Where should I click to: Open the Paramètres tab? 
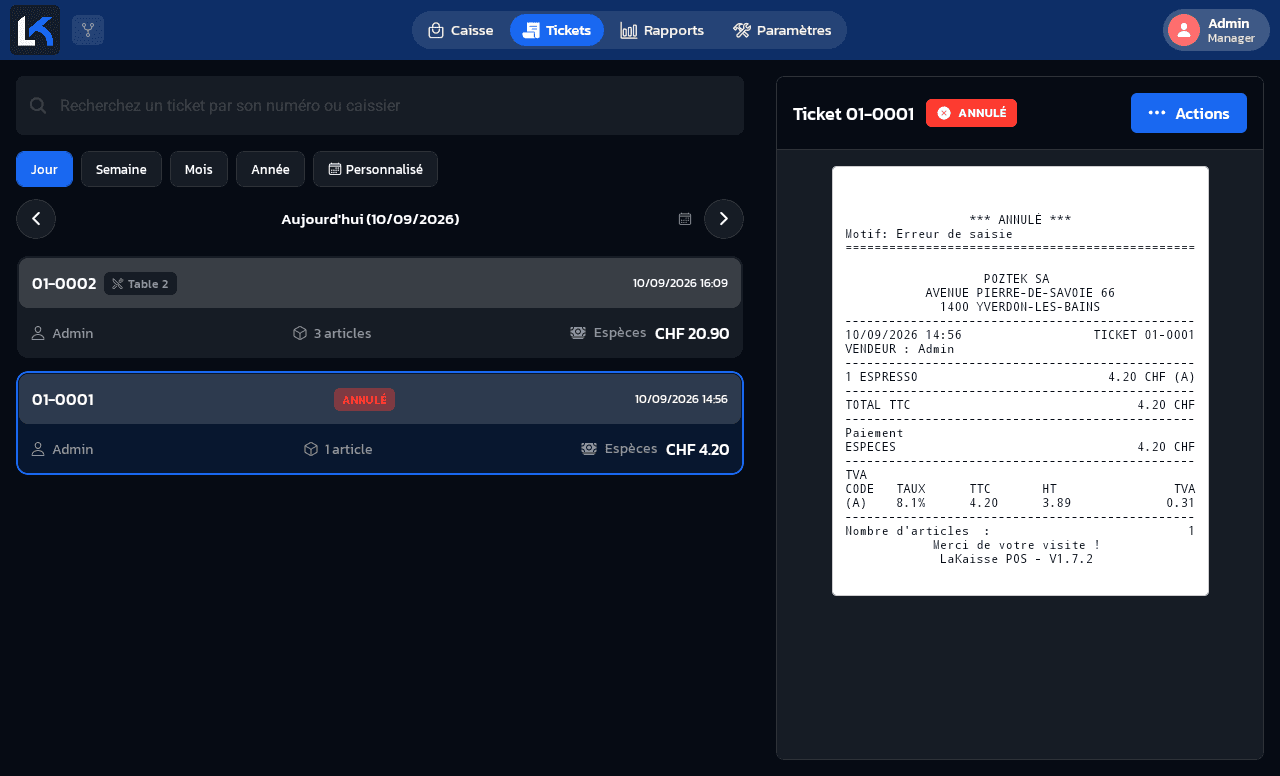point(782,30)
